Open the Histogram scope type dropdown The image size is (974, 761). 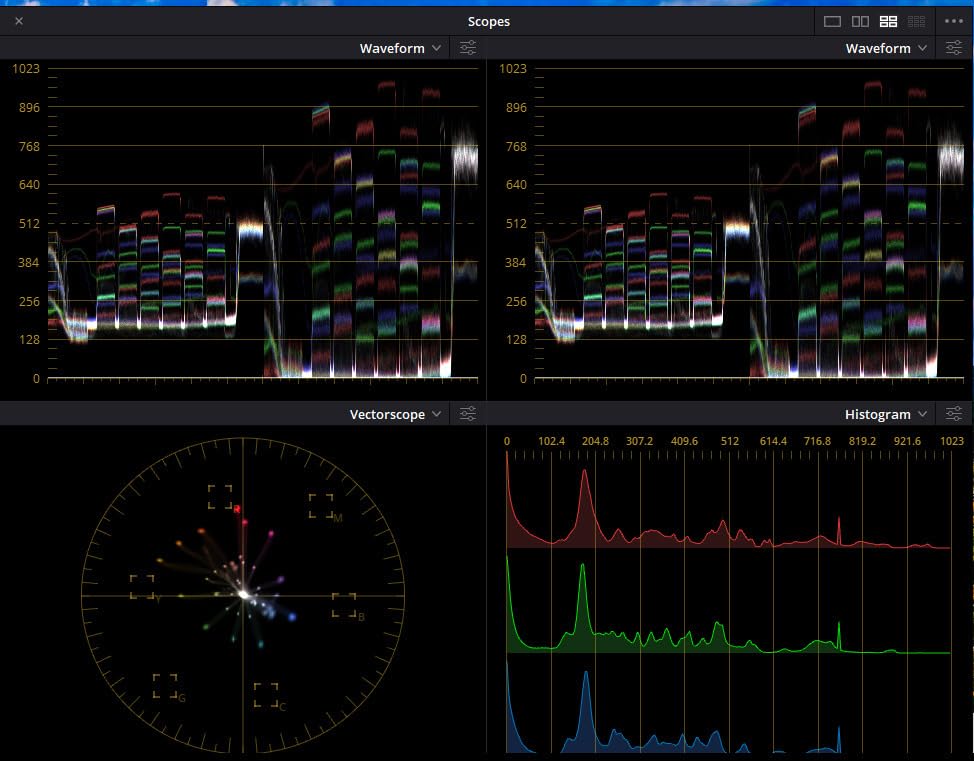(887, 414)
